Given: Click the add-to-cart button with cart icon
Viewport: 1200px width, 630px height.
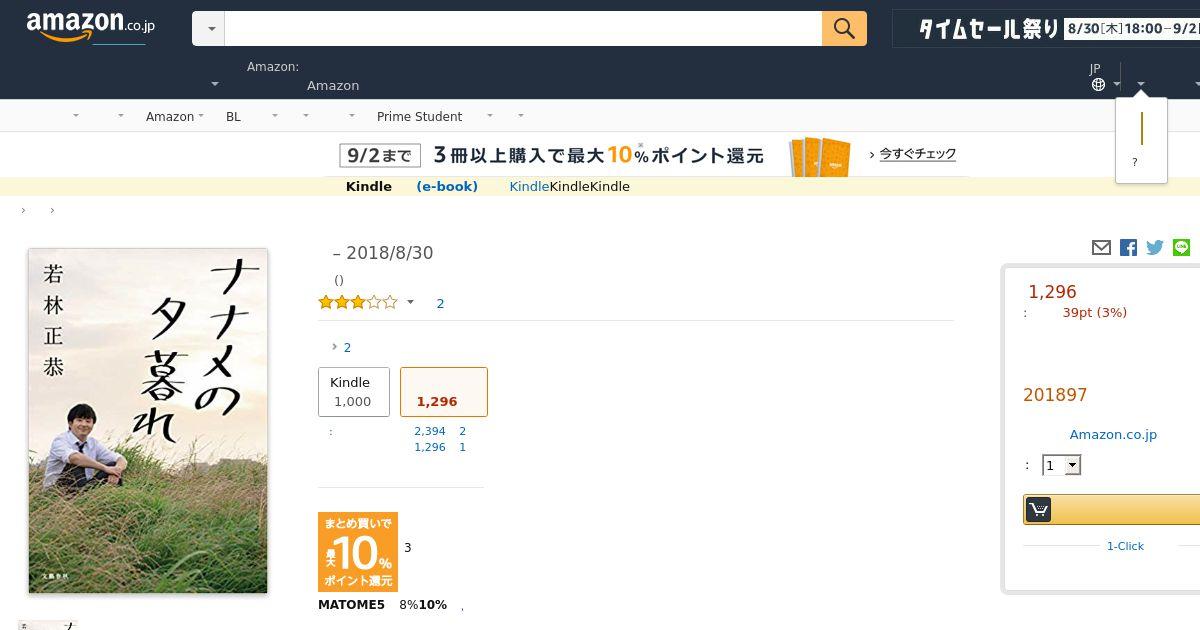Looking at the screenshot, I should [x=1110, y=510].
